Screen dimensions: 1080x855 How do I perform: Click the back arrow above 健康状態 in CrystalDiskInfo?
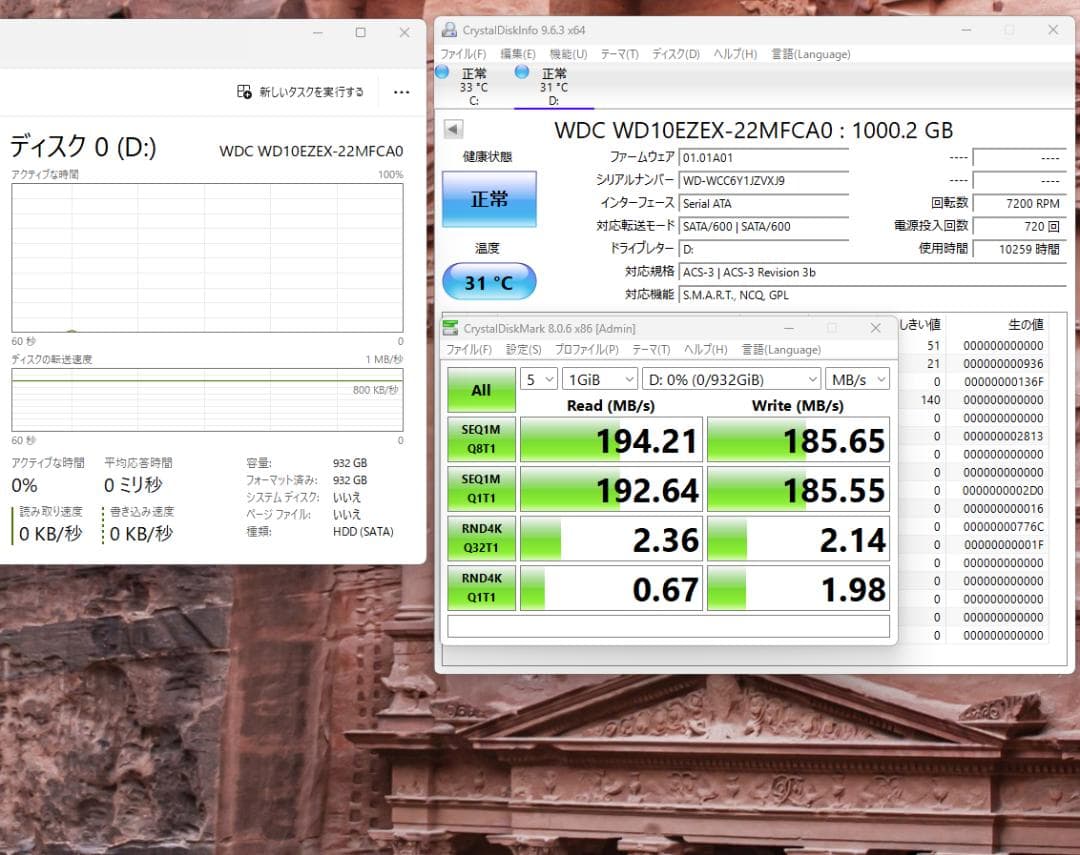click(x=455, y=128)
